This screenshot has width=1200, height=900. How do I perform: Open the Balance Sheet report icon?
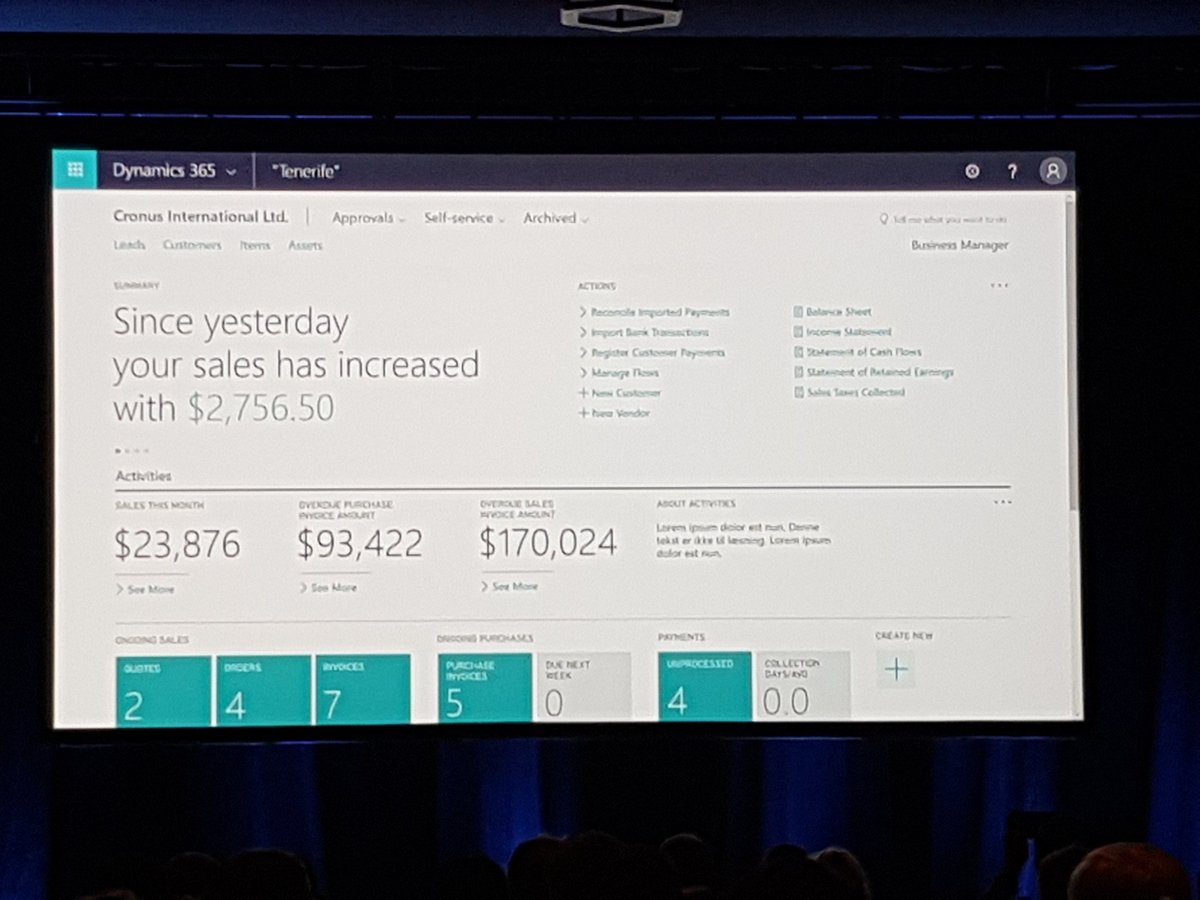pyautogui.click(x=798, y=312)
